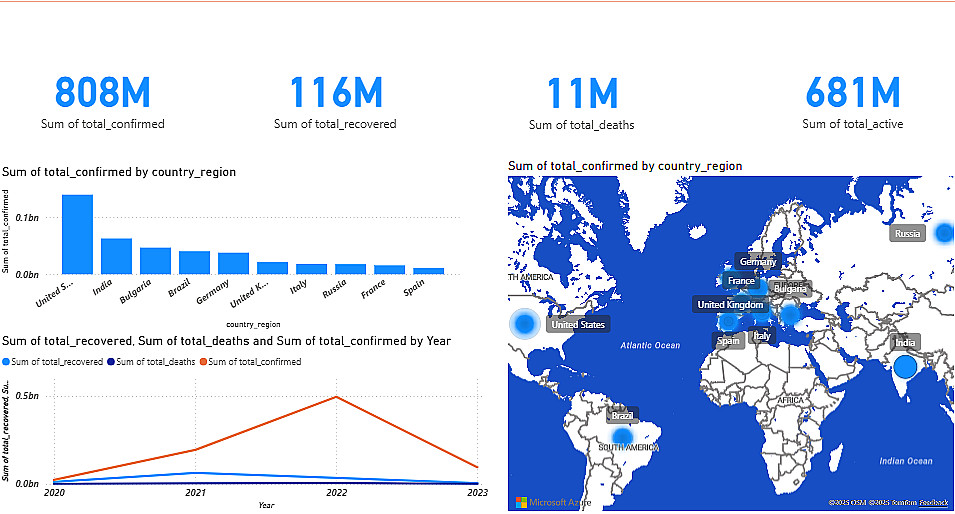
Task: Select the United States bar in bar chart
Action: tap(77, 234)
